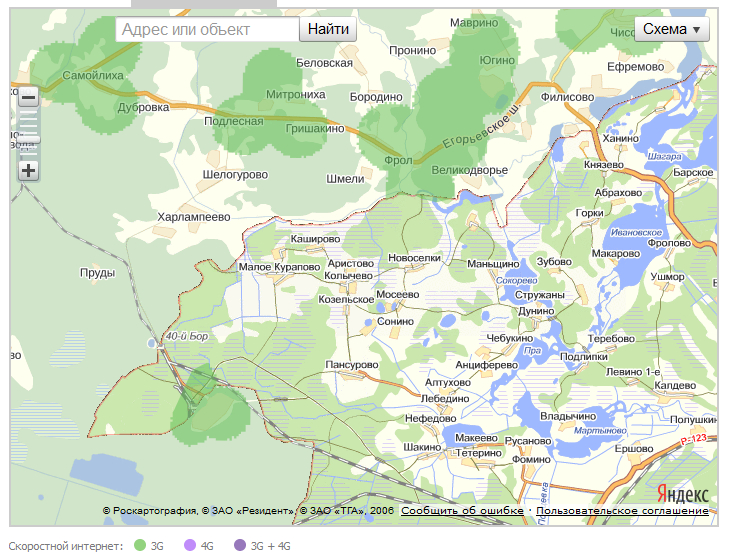Click the Мартыново lake label

click(x=600, y=430)
